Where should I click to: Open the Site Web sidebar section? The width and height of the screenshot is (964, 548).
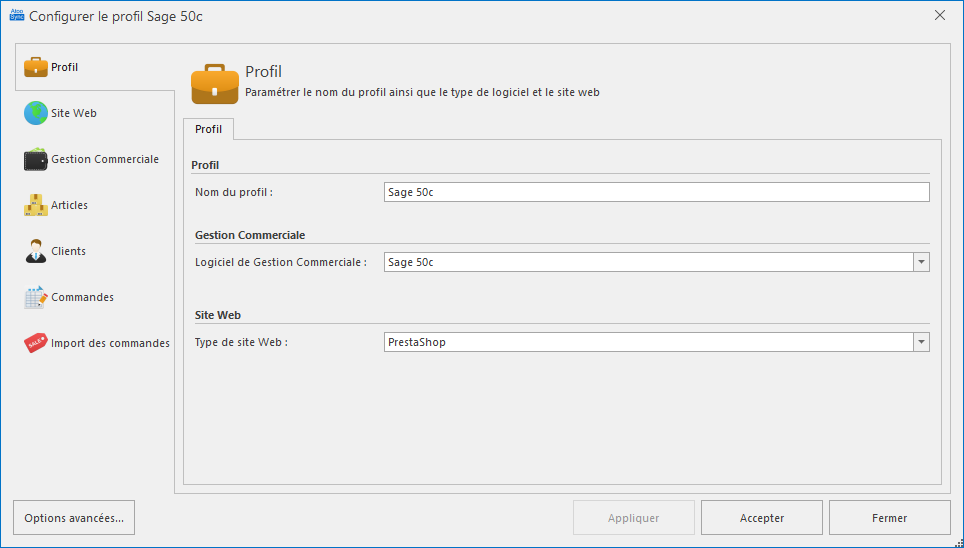point(95,113)
